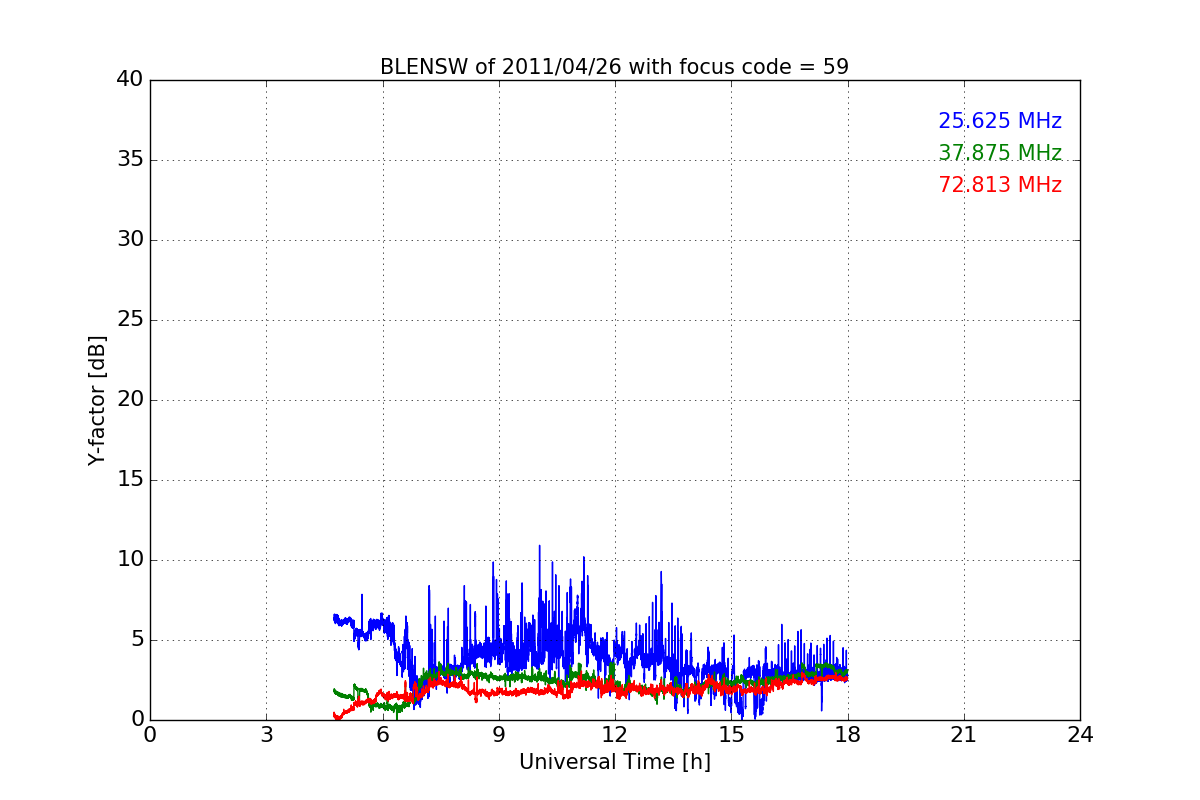
Task: Click the y-axis tick label 20
Action: click(x=130, y=400)
